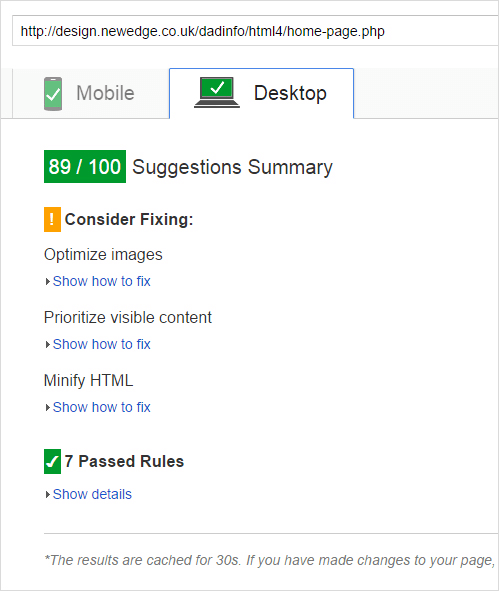The height and width of the screenshot is (591, 499).
Task: Click the green checkmark Passed Rules icon
Action: tap(52, 461)
